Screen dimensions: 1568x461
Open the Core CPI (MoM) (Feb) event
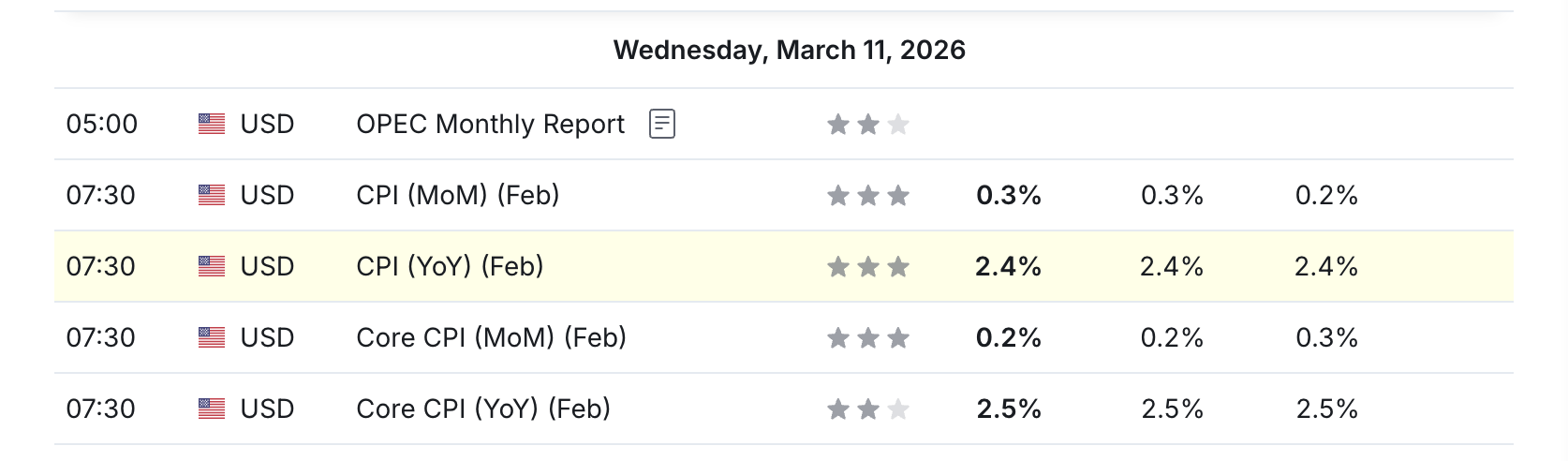coord(491,337)
